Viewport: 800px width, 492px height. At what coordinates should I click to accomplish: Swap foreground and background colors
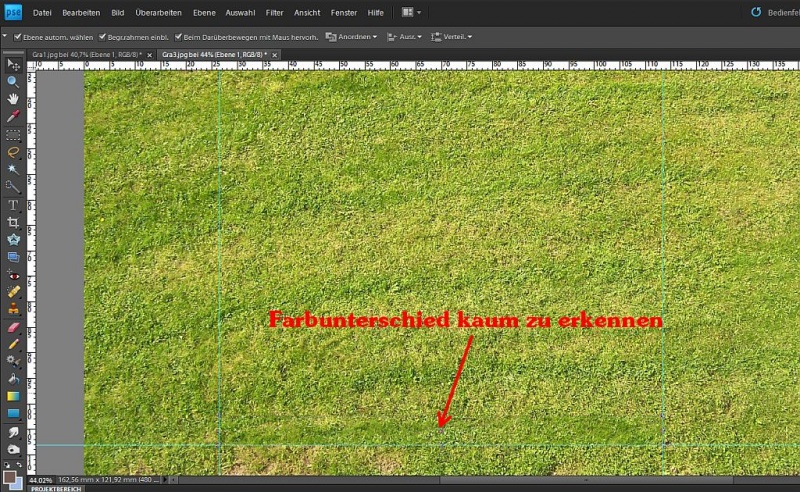tap(19, 464)
